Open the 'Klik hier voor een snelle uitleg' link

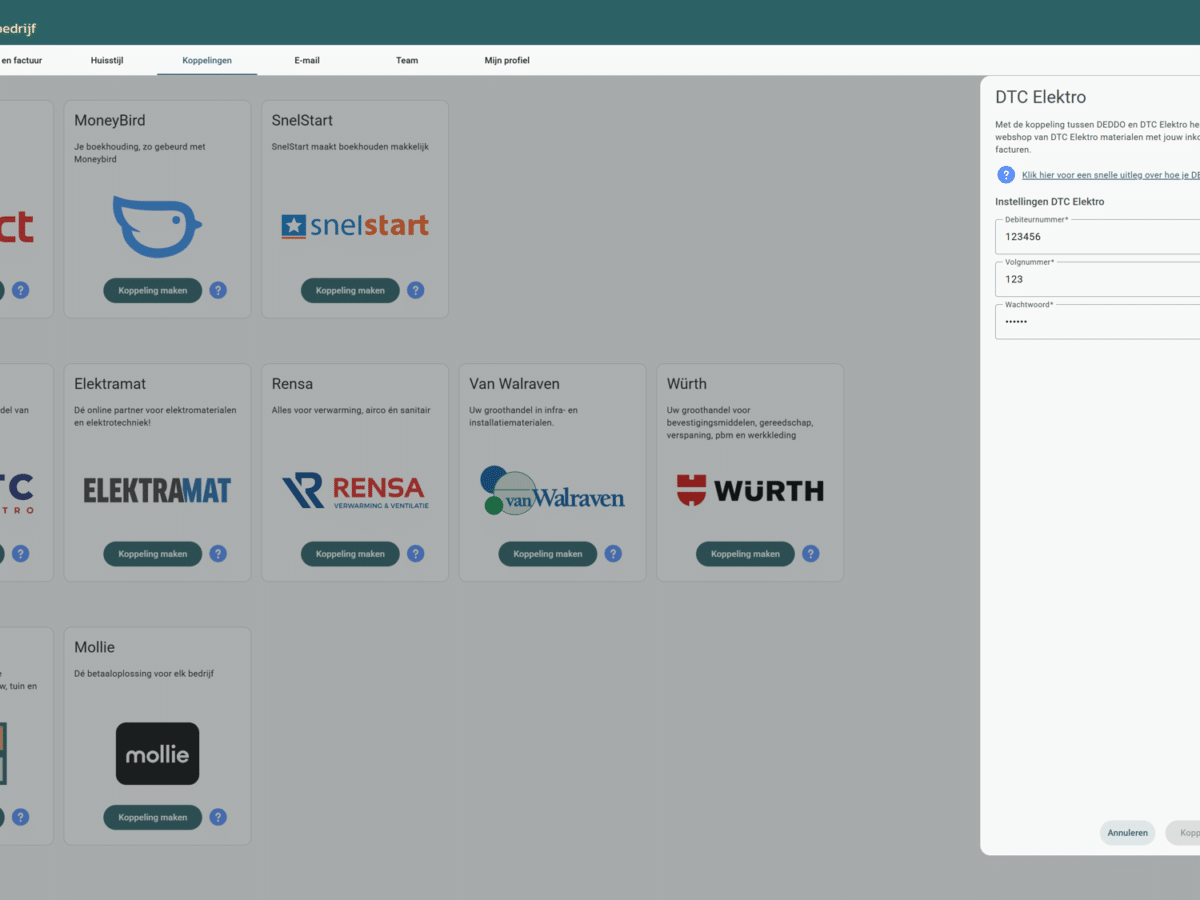pyautogui.click(x=1110, y=175)
